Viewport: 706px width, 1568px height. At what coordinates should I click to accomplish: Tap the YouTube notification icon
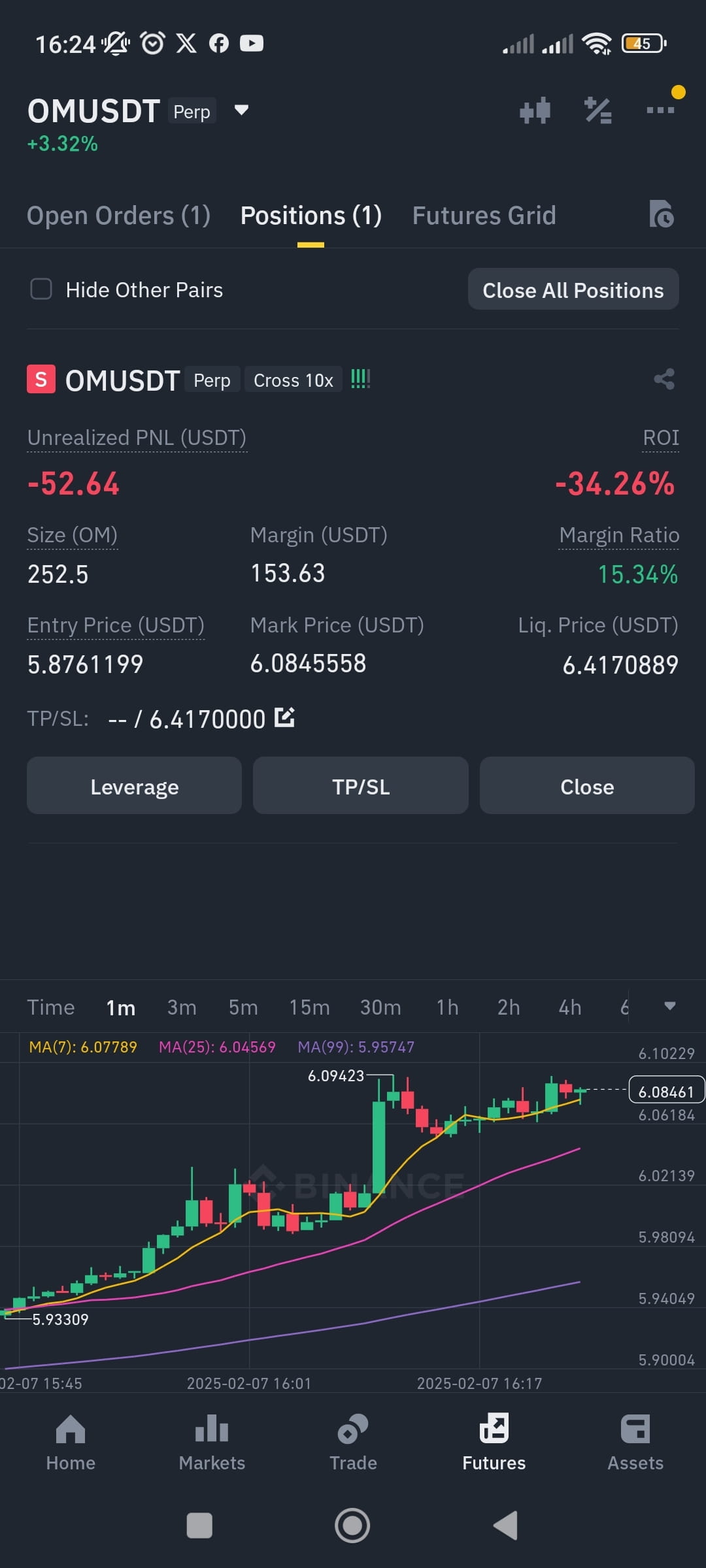[252, 43]
